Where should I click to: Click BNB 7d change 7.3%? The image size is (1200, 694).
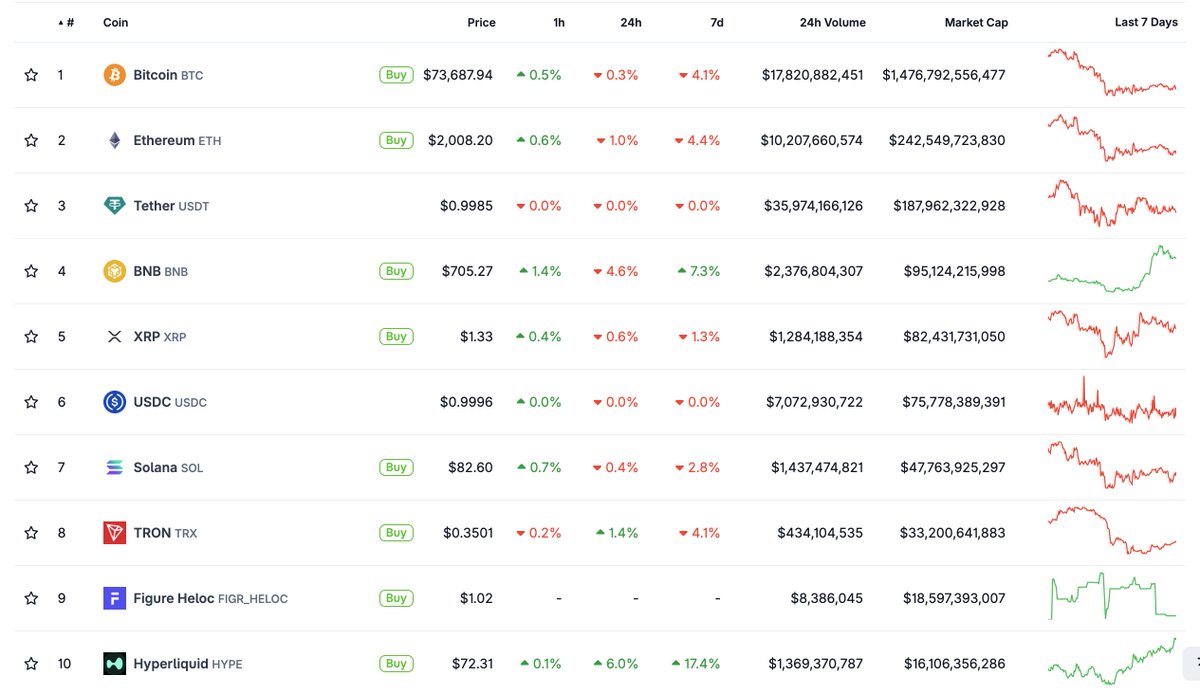(x=698, y=271)
